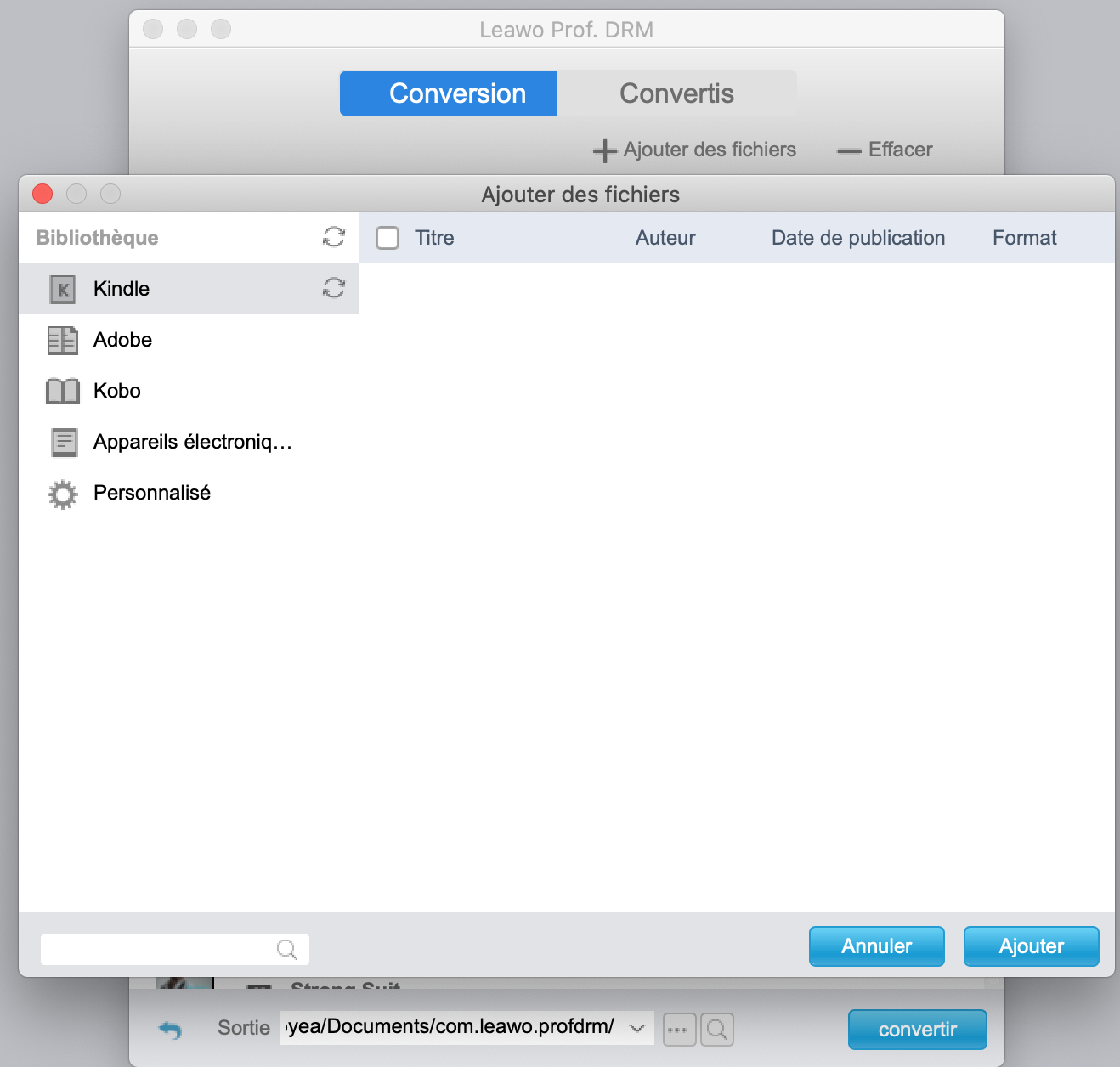Click the minus icon beside Effacer
Screen dimensions: 1120x1067
[x=849, y=151]
